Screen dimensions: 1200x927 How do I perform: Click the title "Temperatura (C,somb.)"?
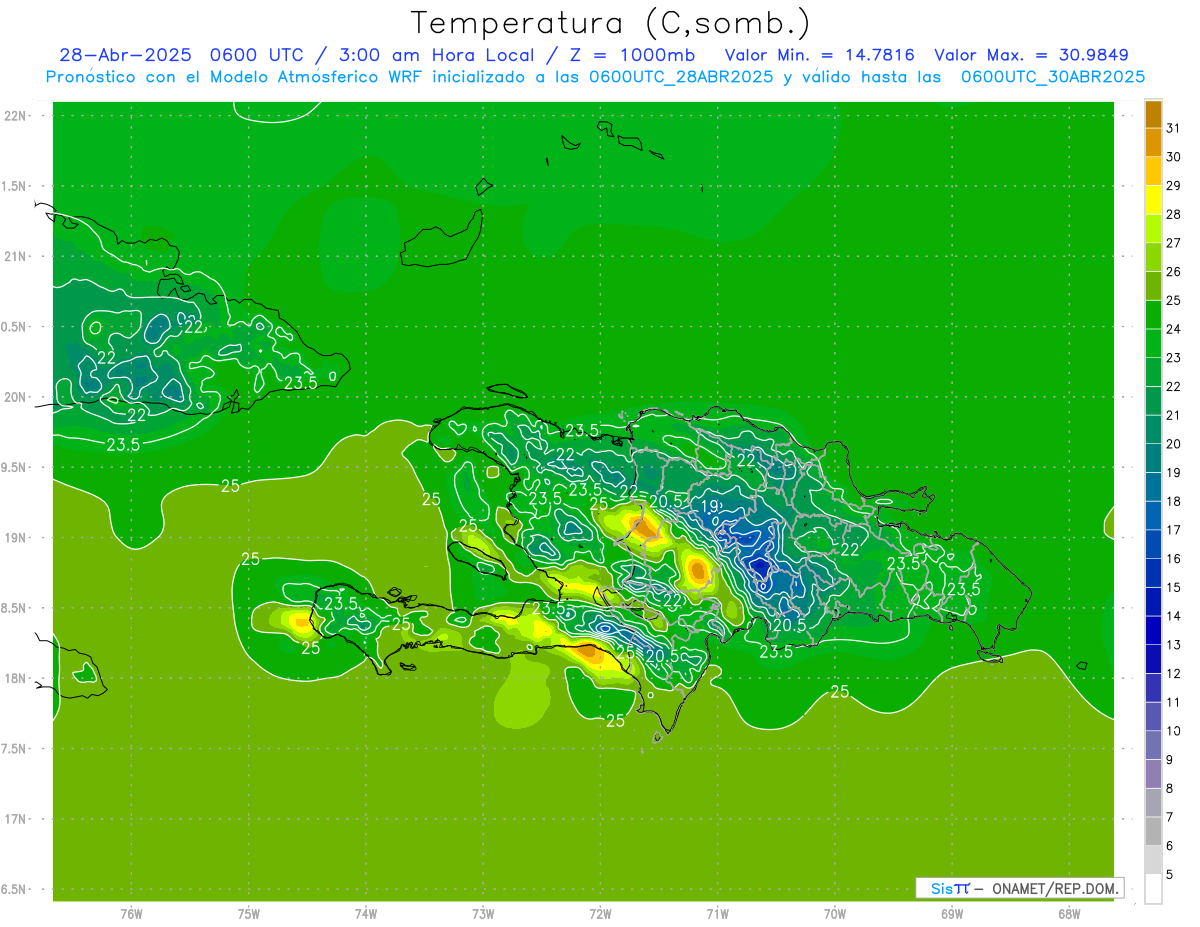click(610, 23)
